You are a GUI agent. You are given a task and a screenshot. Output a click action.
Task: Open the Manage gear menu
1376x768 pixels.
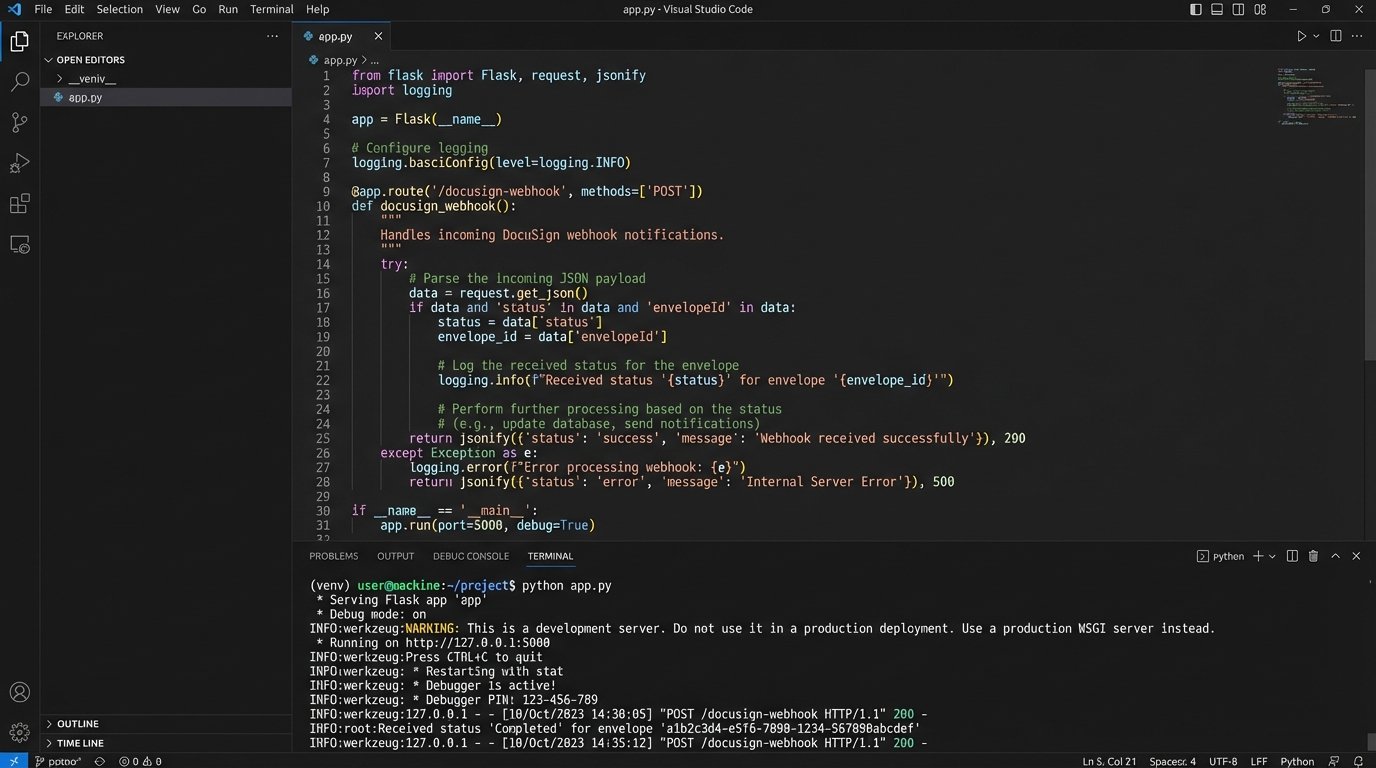click(x=19, y=732)
